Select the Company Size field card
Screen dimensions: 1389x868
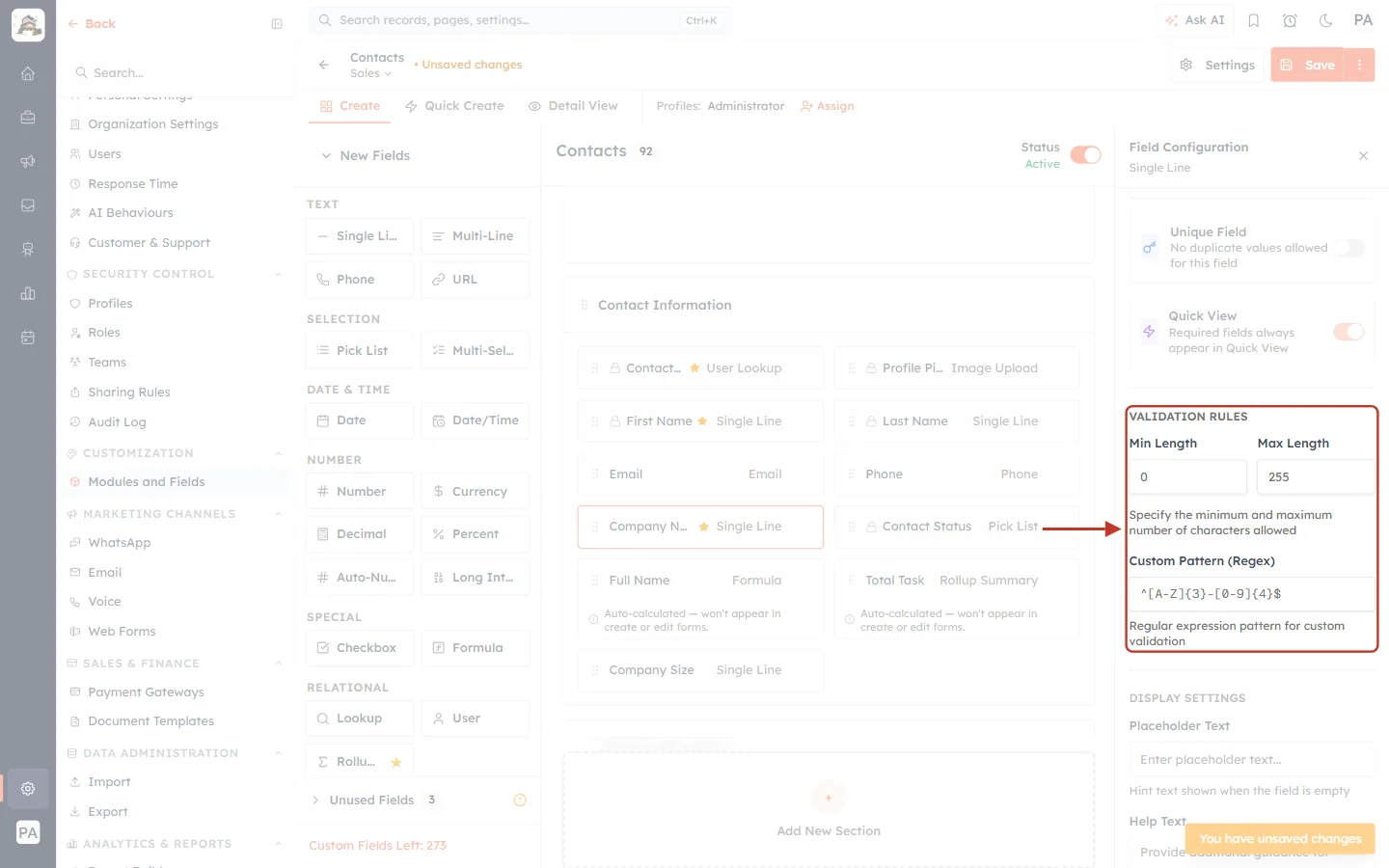pos(700,670)
